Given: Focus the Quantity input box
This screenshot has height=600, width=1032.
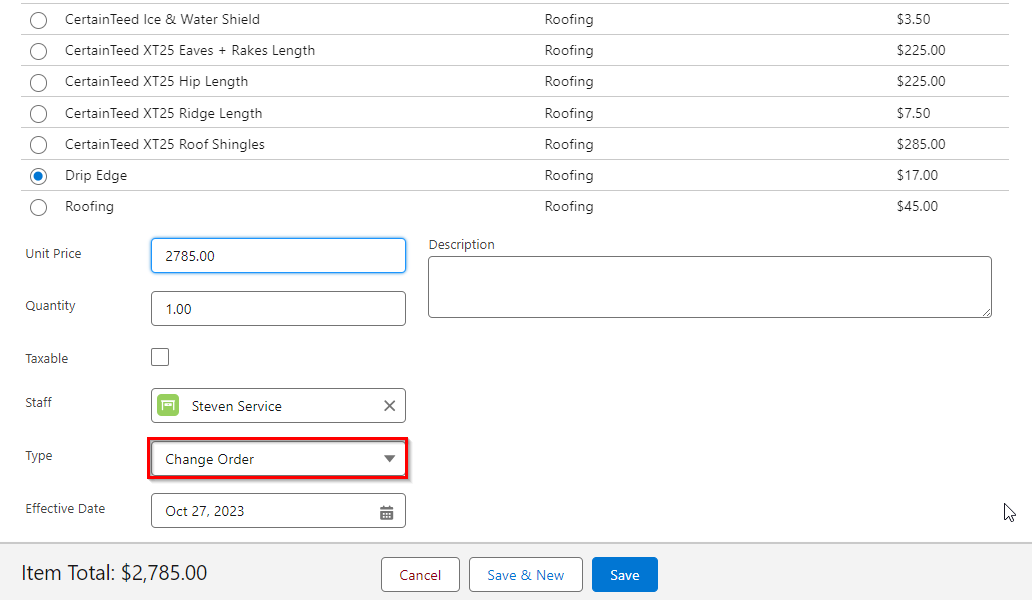Looking at the screenshot, I should 278,308.
